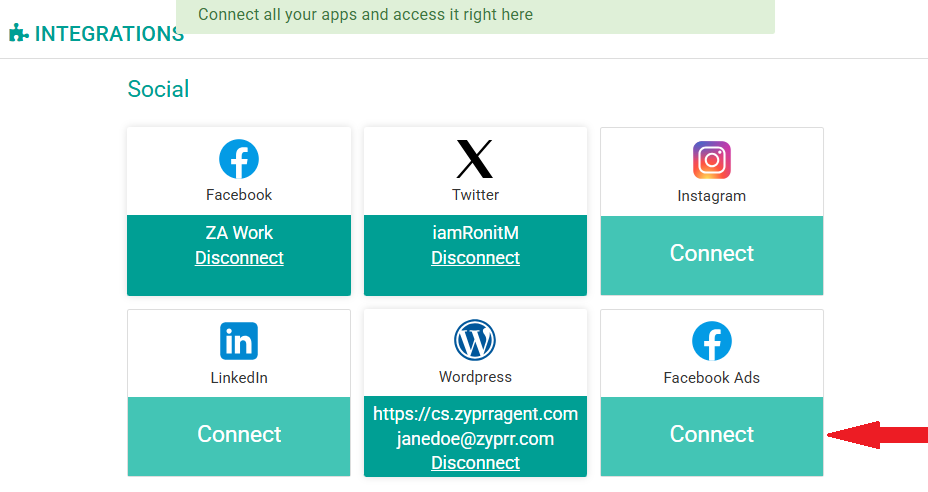The image size is (928, 492).
Task: Click the Facebook Ads logo icon
Action: (x=711, y=341)
